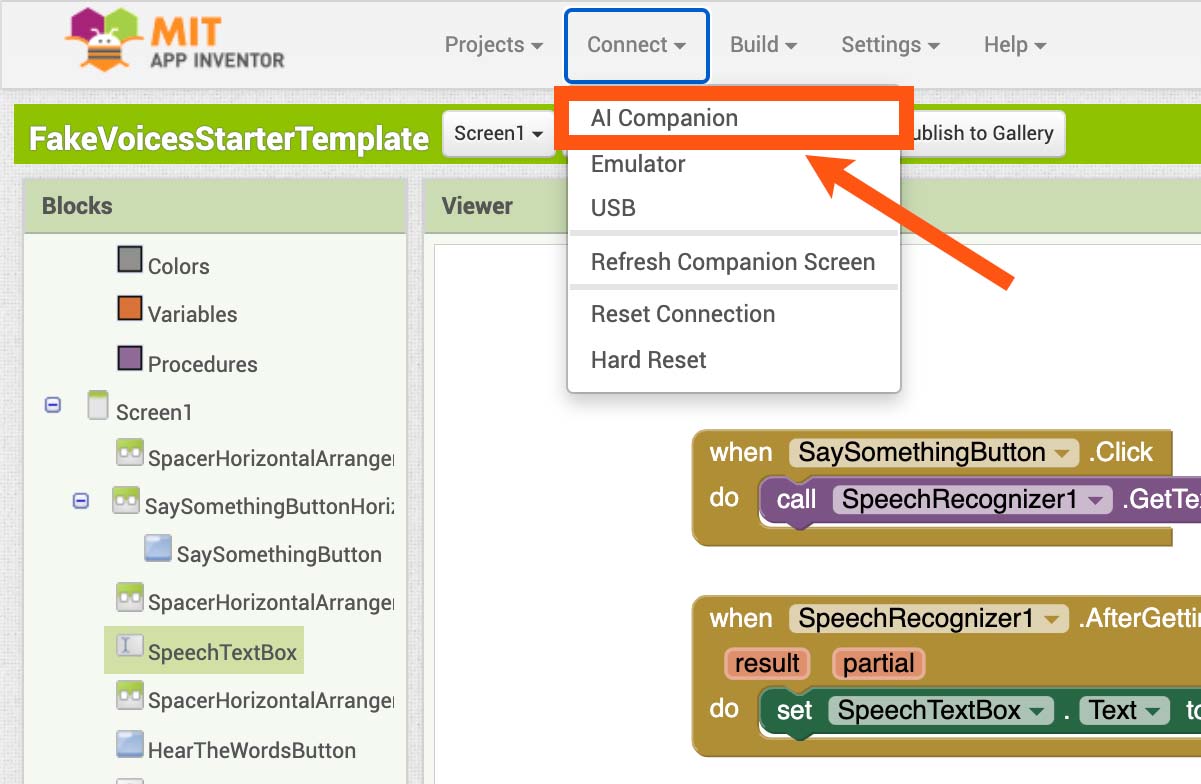1201x784 pixels.
Task: Open SaySomethingButton dropdown in Click block
Action: pos(934,452)
